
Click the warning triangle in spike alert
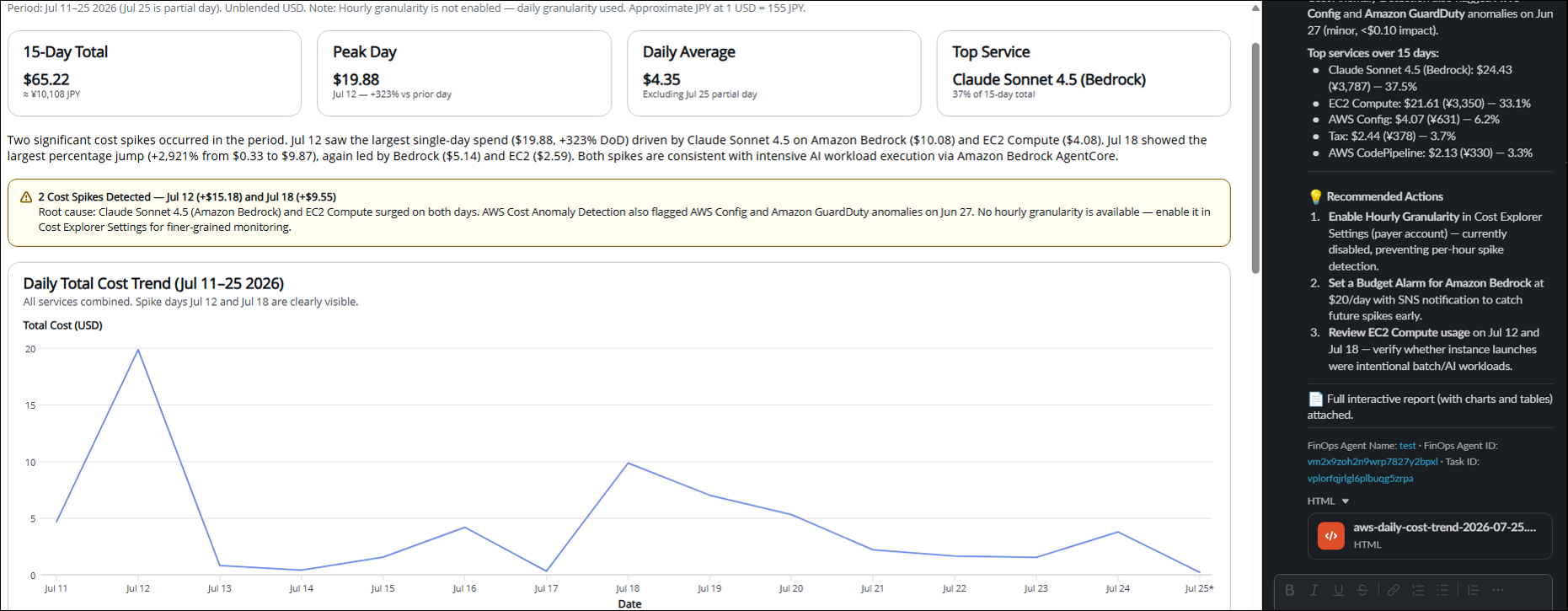pos(26,197)
